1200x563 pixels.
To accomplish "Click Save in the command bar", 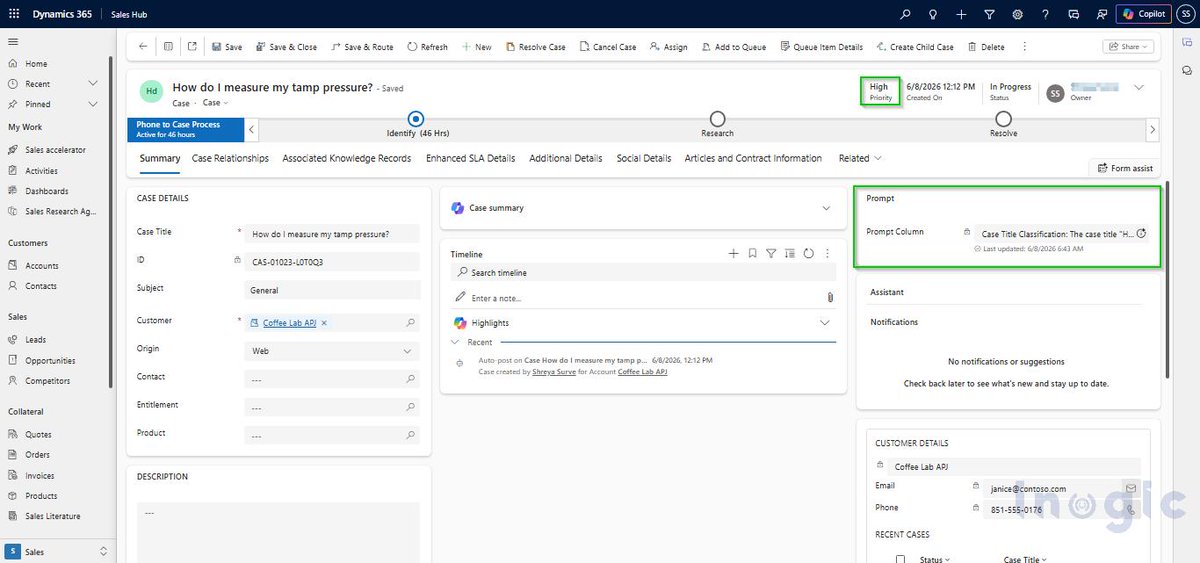I will (x=227, y=47).
